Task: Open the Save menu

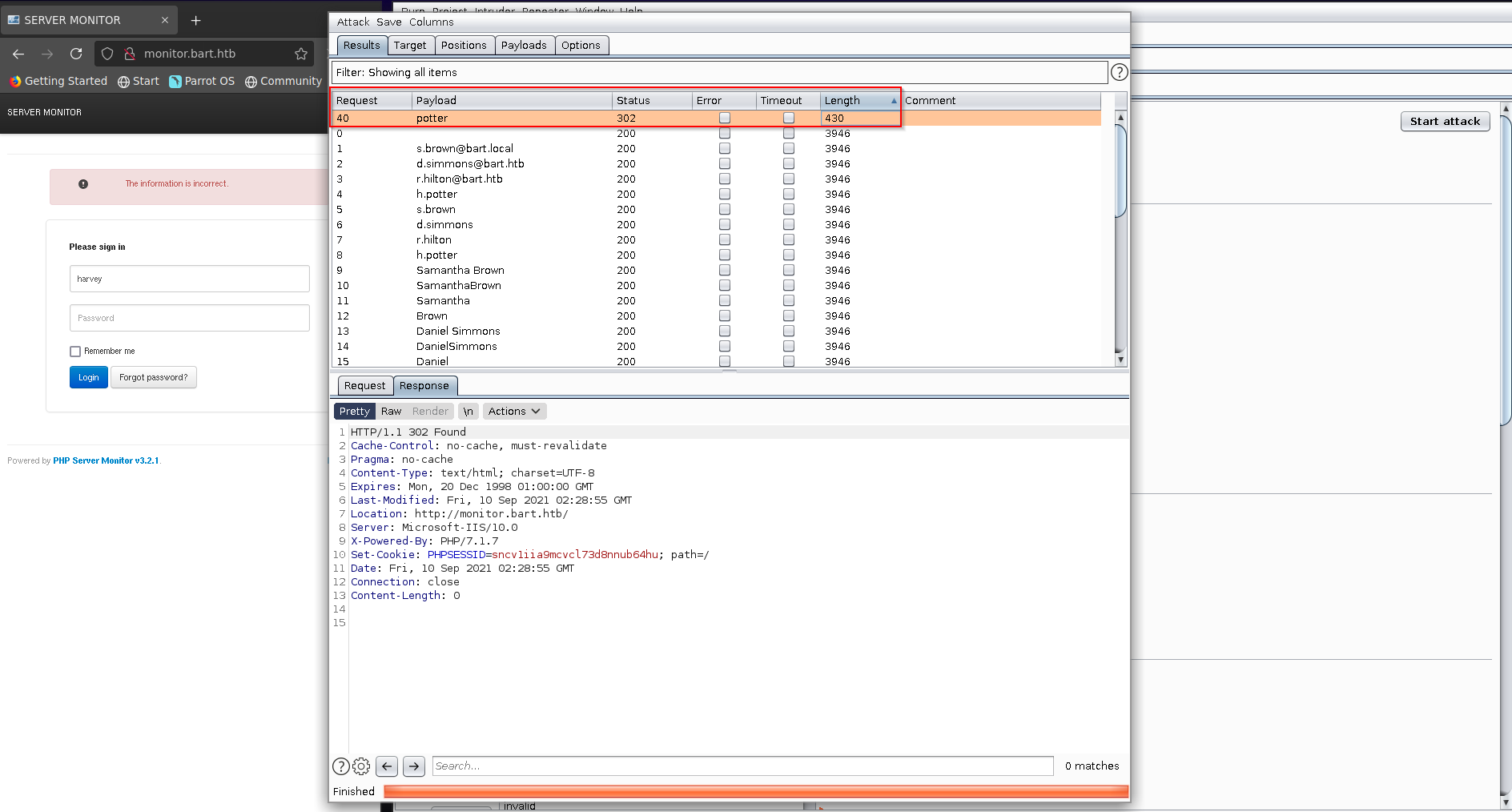Action: pyautogui.click(x=389, y=22)
